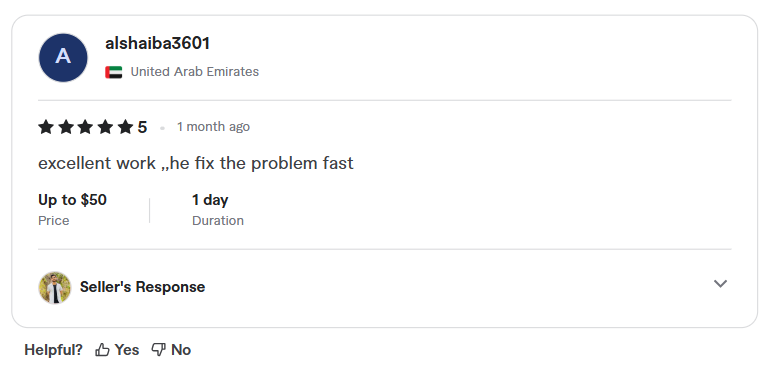Click the 'Up to $50' price value

click(x=72, y=200)
